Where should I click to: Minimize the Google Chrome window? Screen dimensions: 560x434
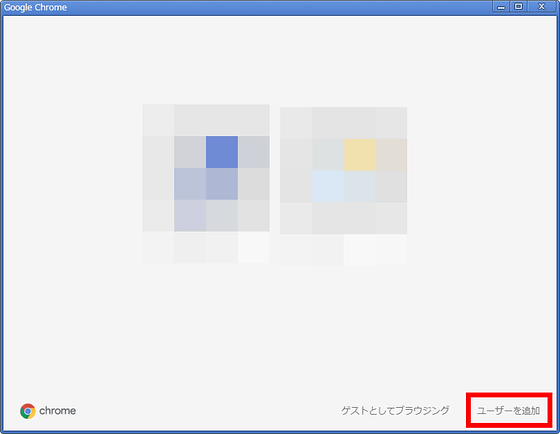501,7
